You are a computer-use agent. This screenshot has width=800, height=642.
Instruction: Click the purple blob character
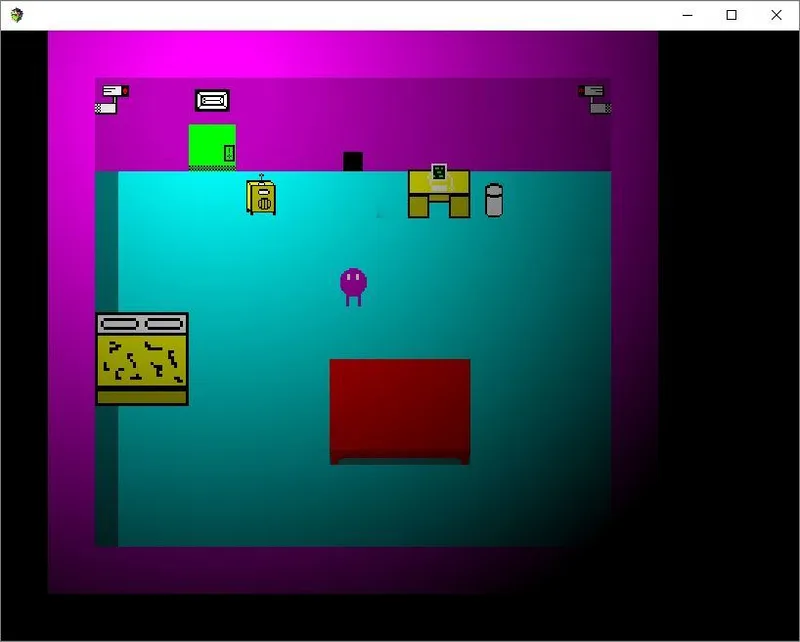(x=353, y=287)
